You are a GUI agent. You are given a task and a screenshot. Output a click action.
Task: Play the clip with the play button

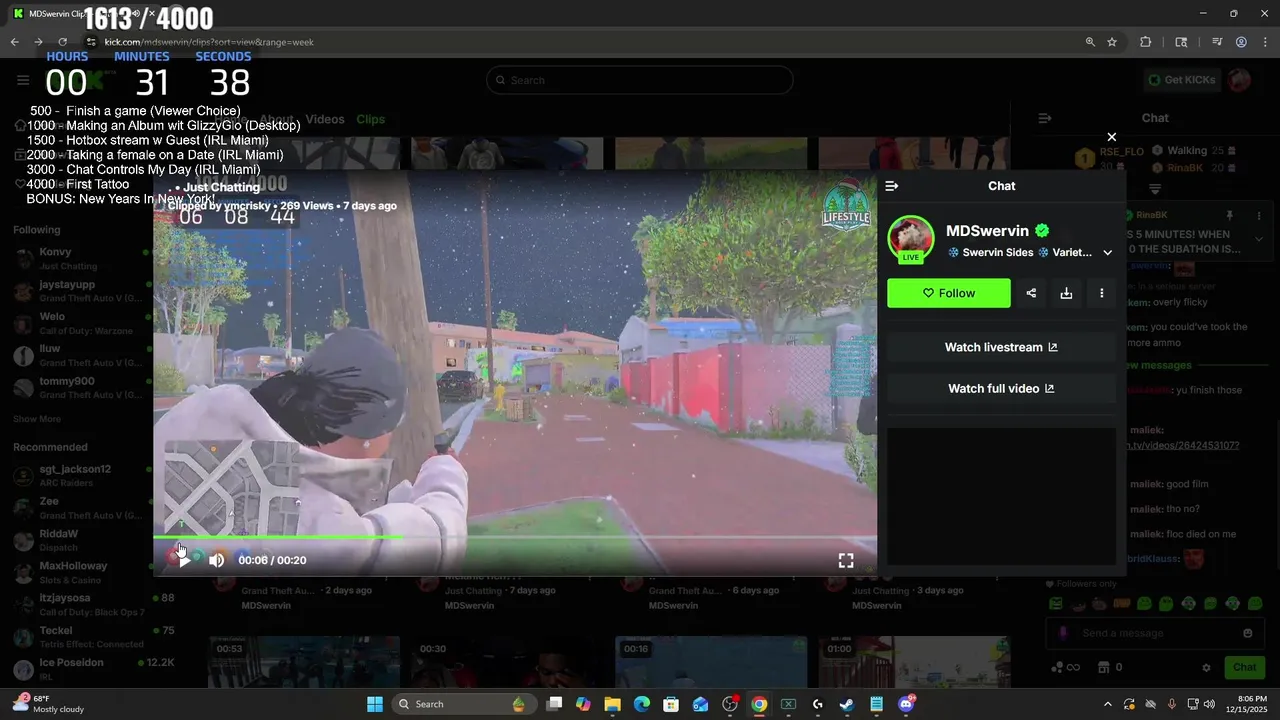185,560
